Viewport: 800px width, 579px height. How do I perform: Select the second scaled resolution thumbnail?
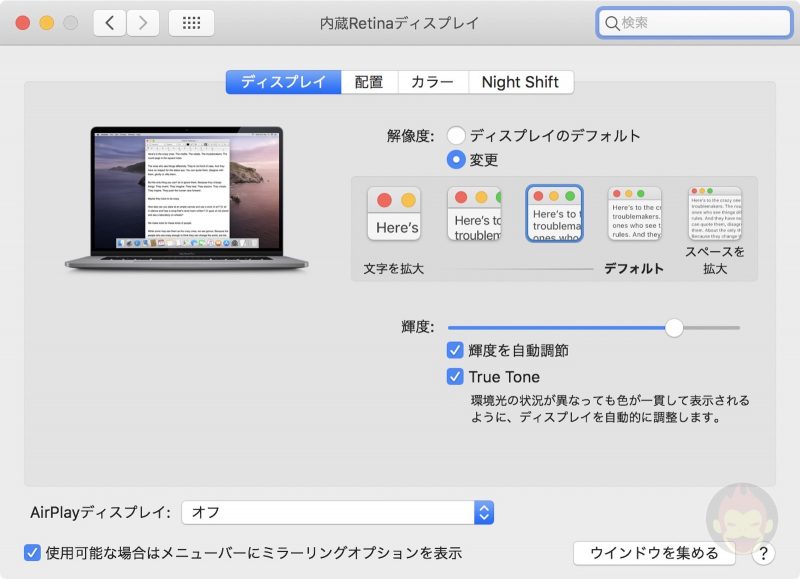coord(474,214)
